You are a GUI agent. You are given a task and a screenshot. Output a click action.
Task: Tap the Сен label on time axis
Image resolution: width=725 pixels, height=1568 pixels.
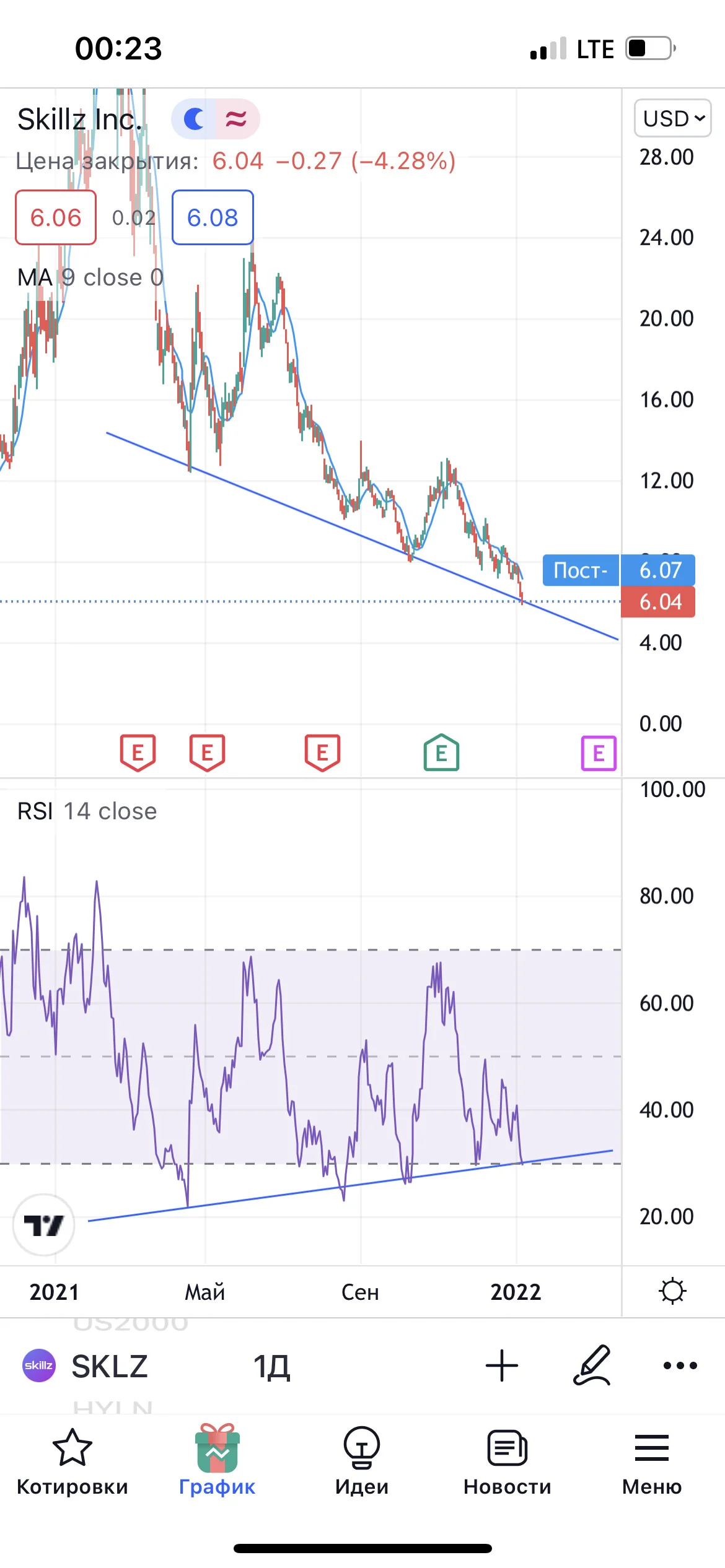pos(360,1292)
